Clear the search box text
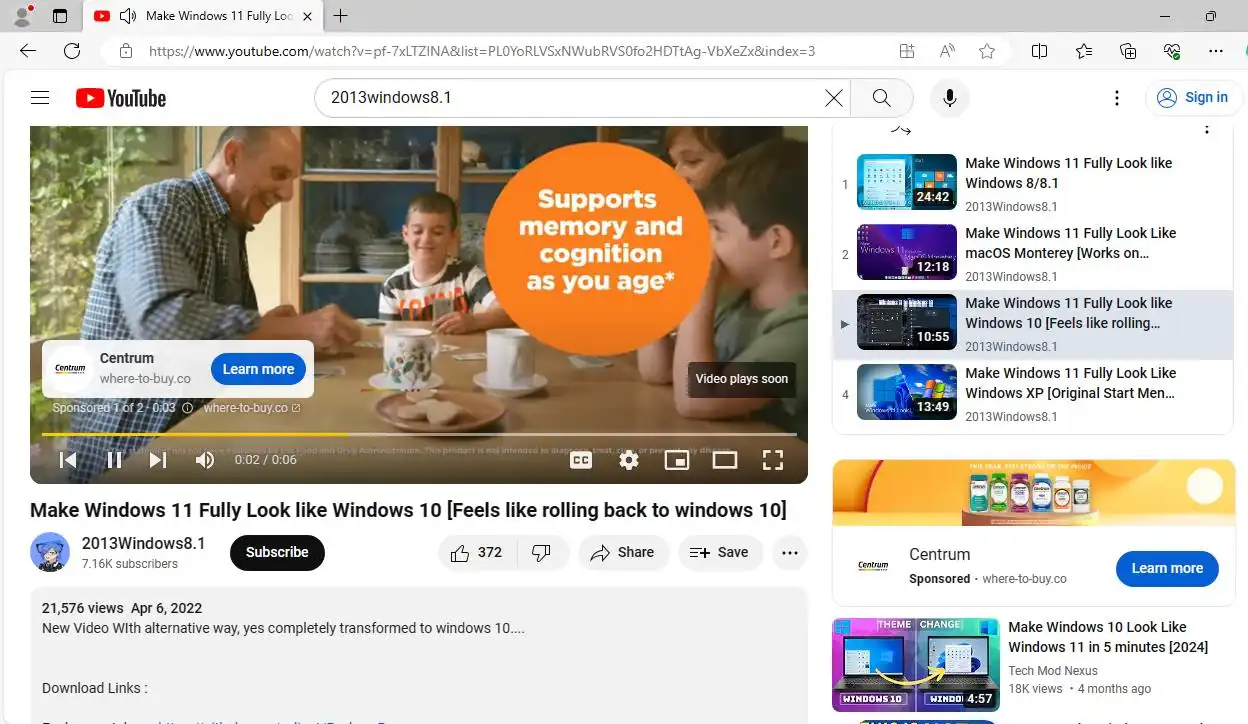 [x=833, y=98]
